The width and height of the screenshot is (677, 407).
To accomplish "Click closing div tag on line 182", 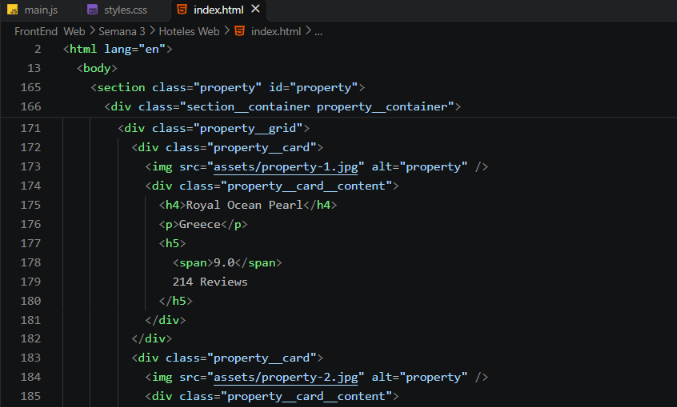I will point(152,339).
